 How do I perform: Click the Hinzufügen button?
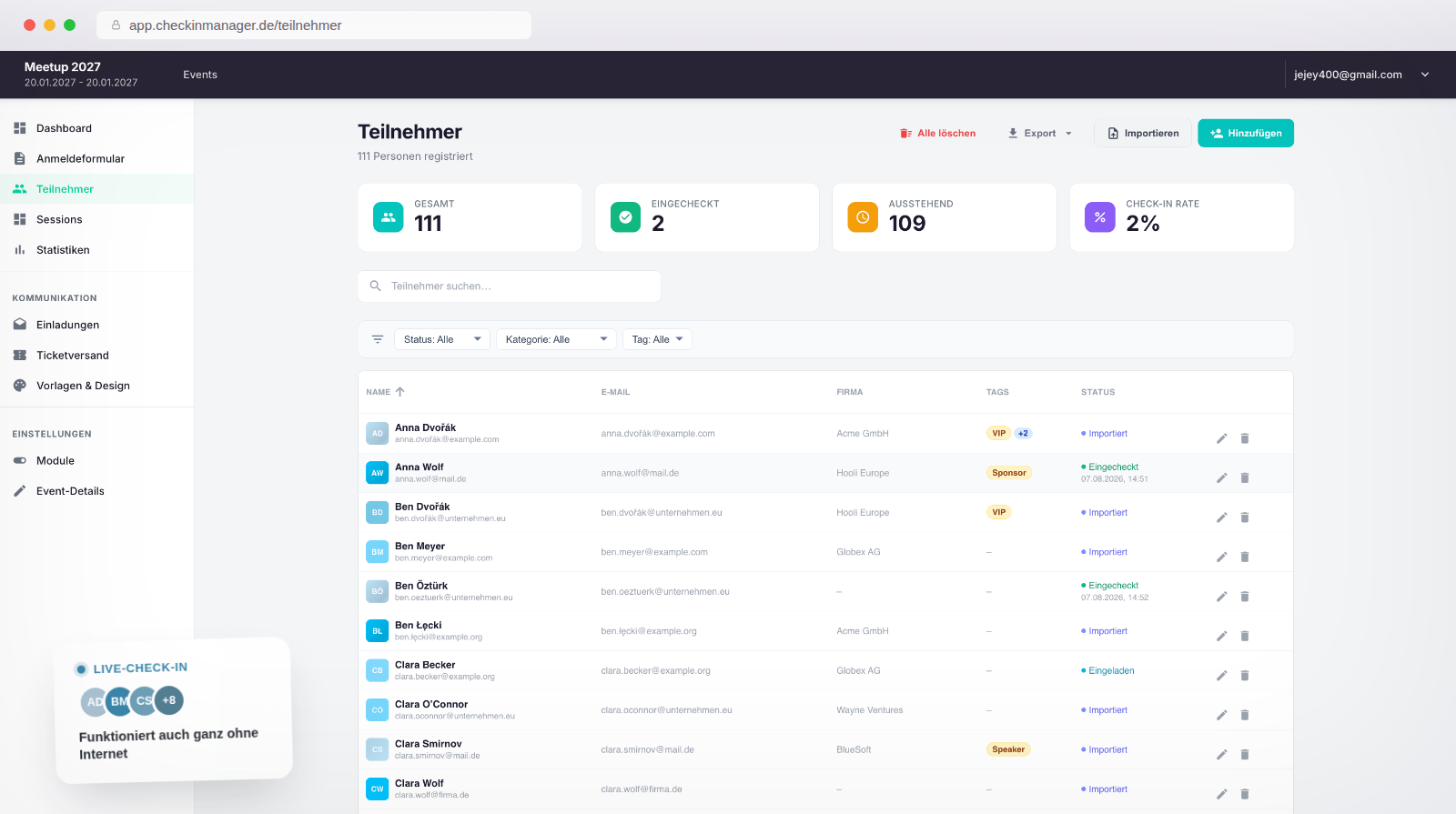[1246, 134]
